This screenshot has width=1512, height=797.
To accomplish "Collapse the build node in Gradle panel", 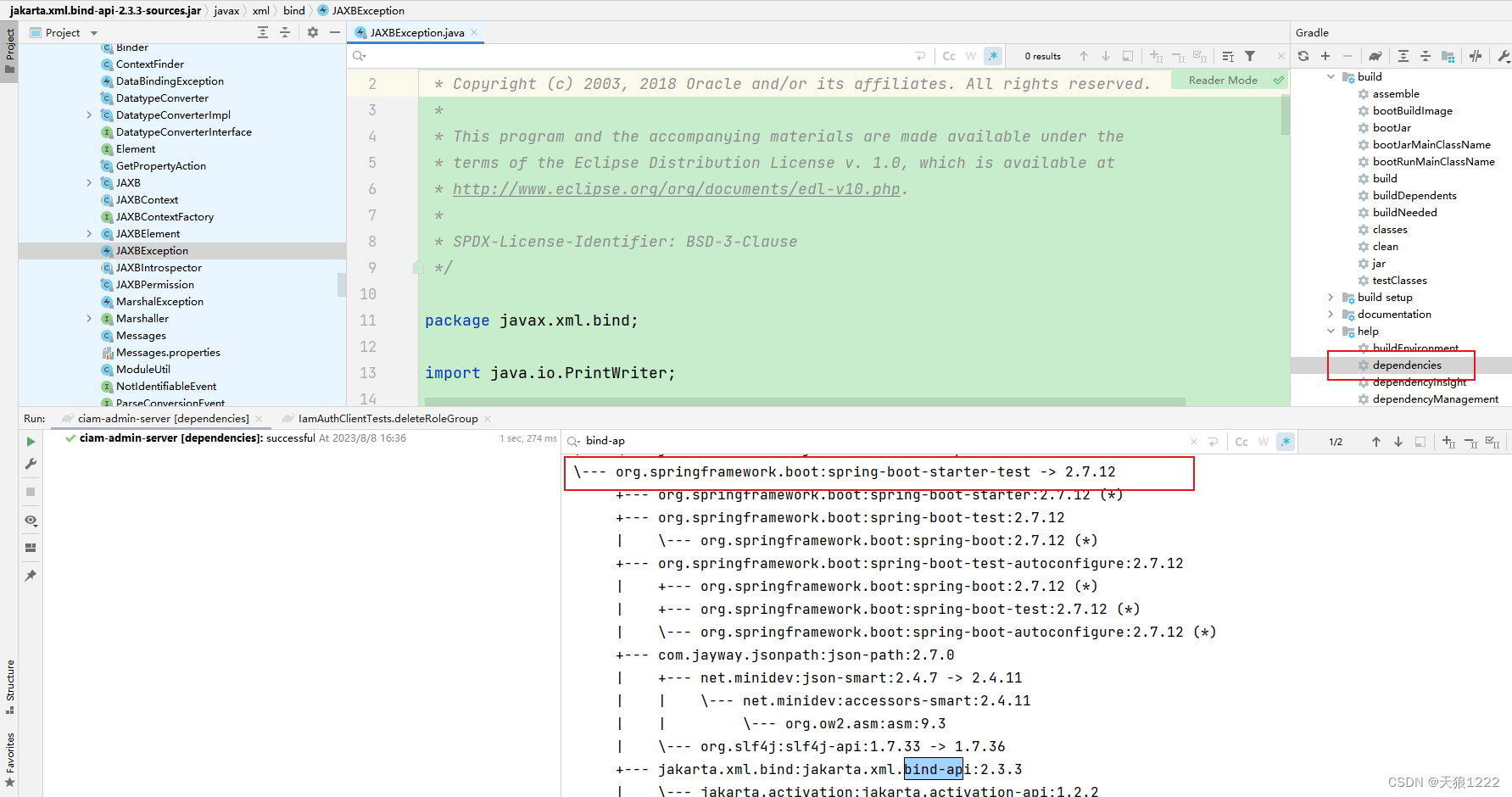I will tap(1329, 76).
